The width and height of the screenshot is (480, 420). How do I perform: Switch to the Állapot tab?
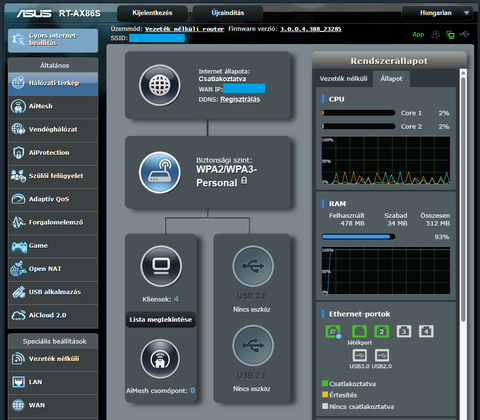coord(391,79)
